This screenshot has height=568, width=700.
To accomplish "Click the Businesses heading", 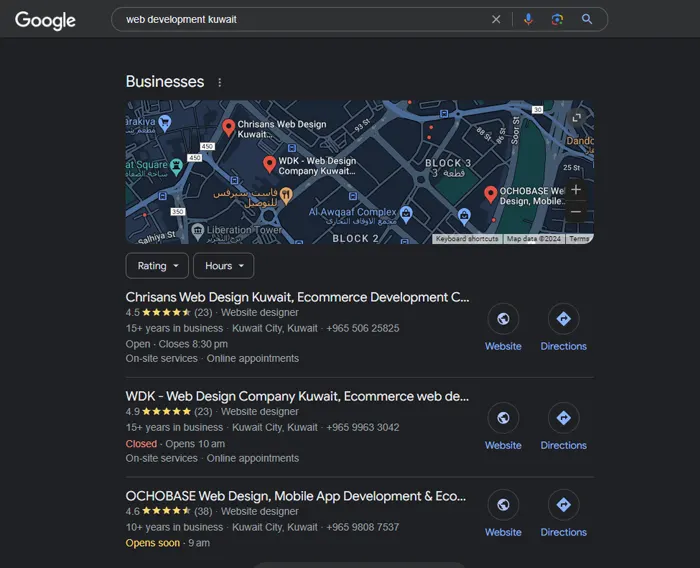I will click(x=165, y=82).
